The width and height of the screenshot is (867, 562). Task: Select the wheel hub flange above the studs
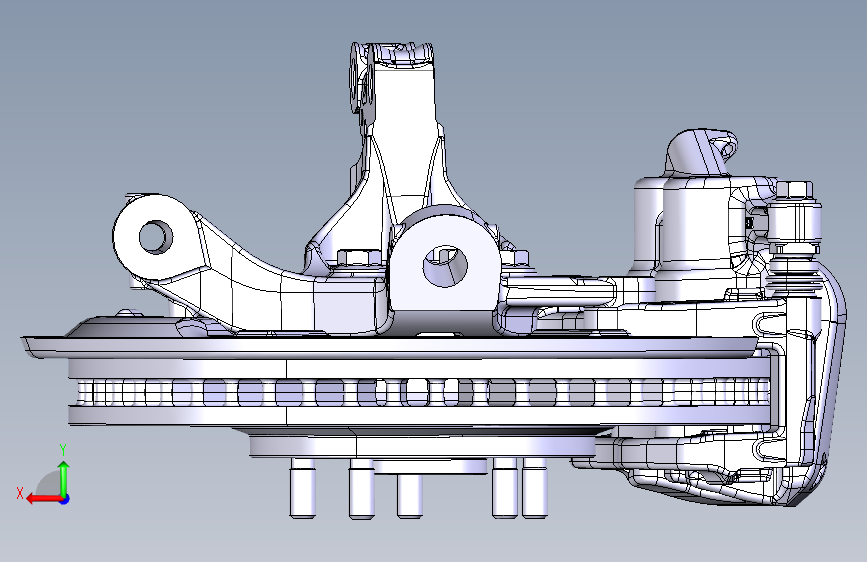tap(422, 446)
